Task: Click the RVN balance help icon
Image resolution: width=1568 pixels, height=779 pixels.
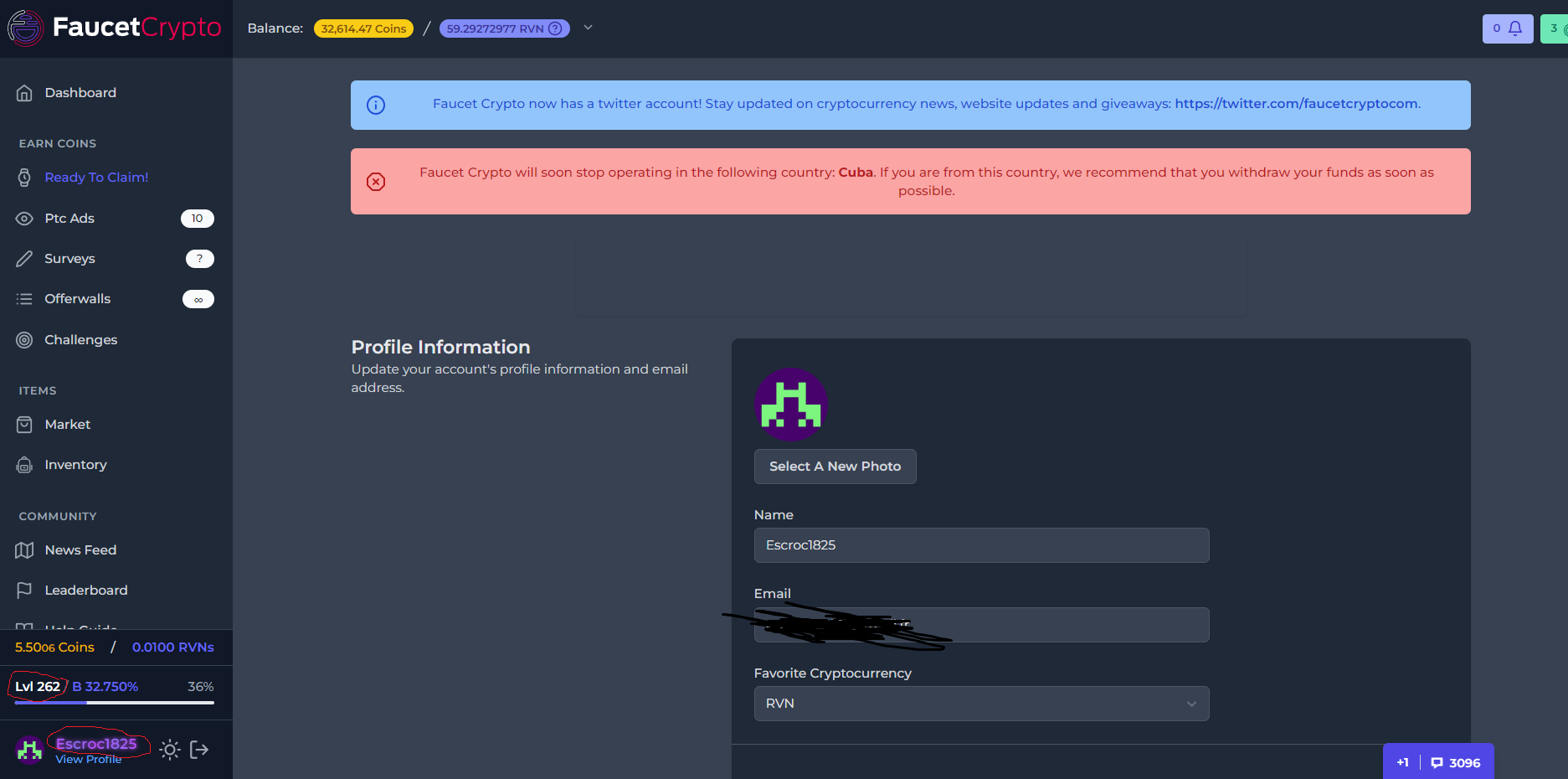Action: point(555,28)
